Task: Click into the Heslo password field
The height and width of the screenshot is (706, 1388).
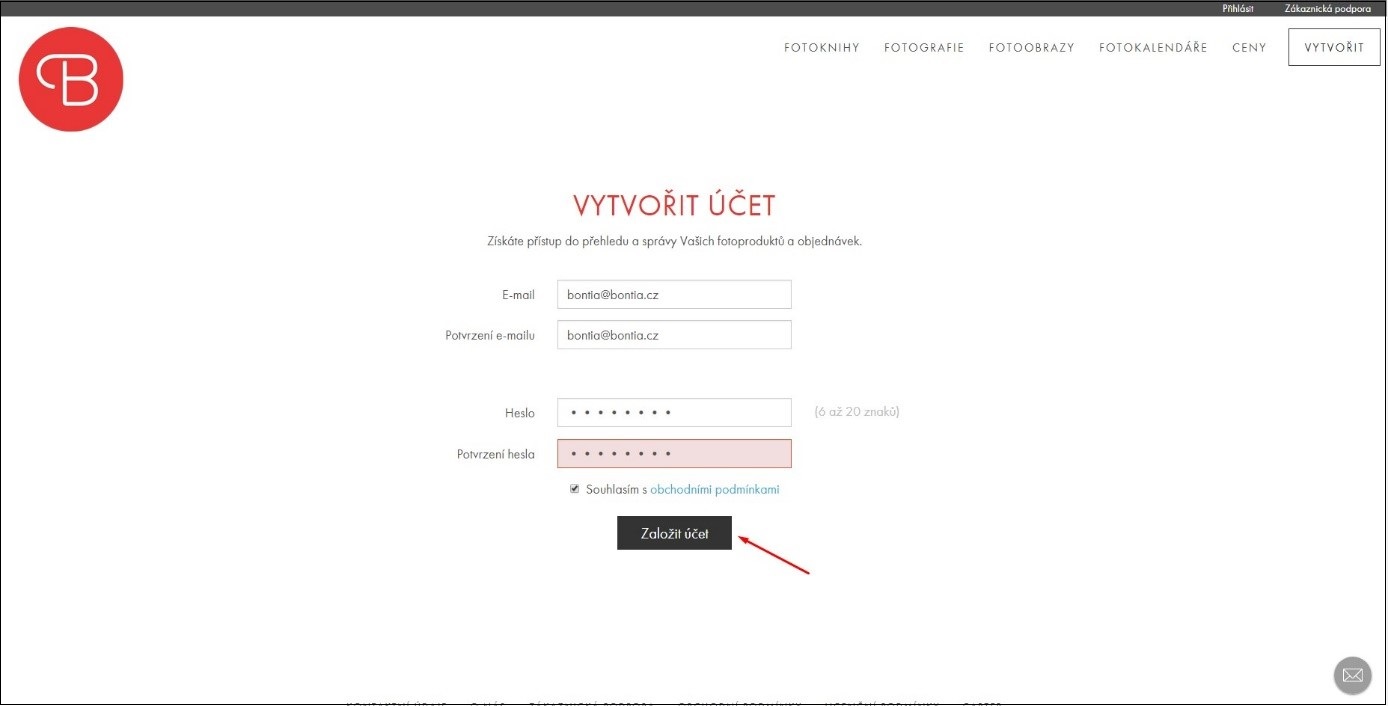Action: coord(674,413)
